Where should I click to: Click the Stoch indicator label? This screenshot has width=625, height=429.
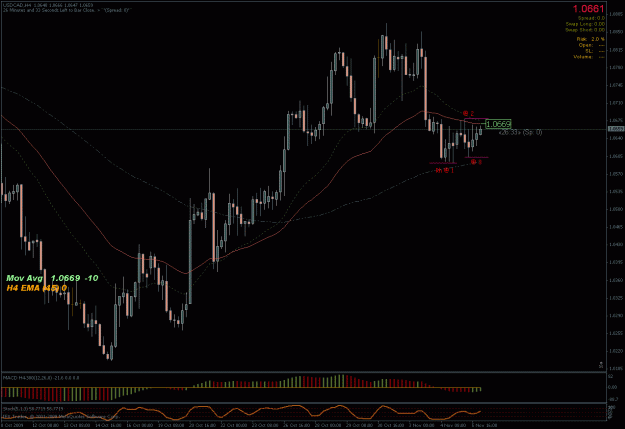pyautogui.click(x=33, y=409)
